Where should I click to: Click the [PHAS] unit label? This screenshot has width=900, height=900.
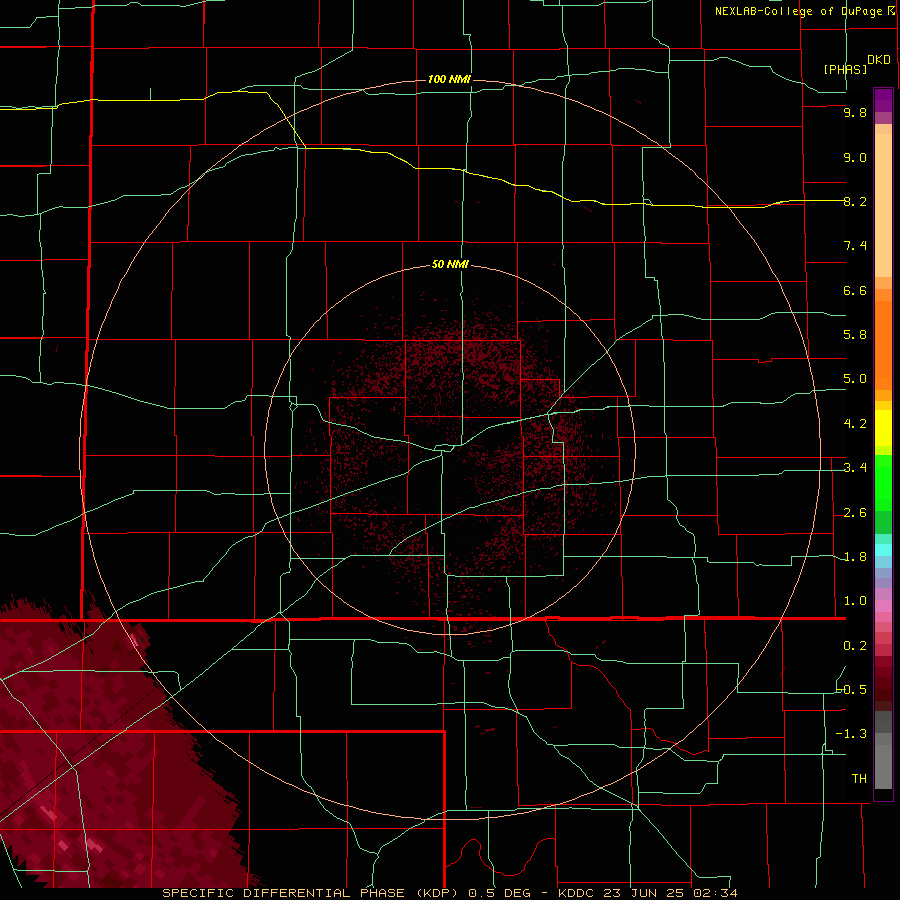click(845, 69)
